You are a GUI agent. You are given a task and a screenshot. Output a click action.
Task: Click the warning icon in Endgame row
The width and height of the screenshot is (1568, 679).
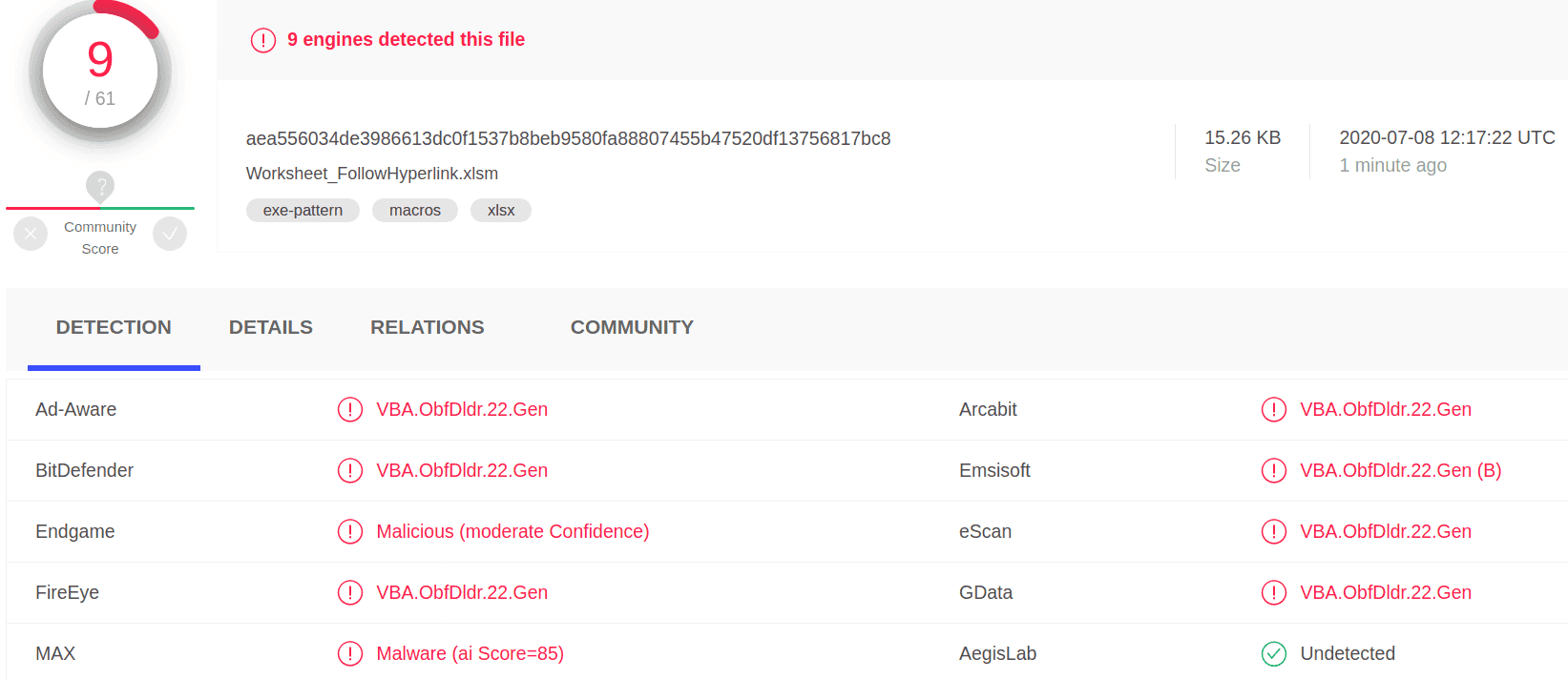pyautogui.click(x=350, y=532)
